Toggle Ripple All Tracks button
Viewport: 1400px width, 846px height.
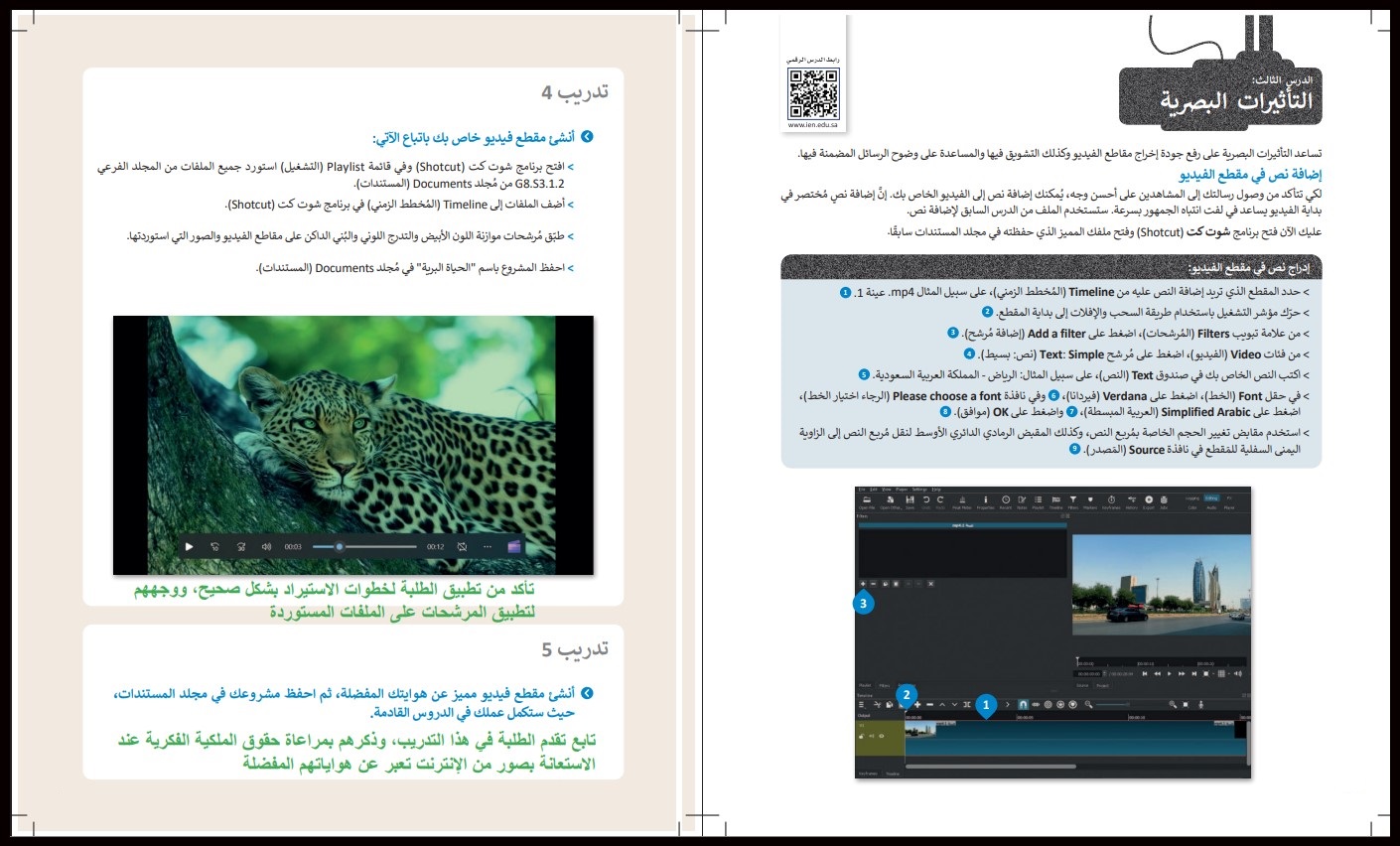1060,705
